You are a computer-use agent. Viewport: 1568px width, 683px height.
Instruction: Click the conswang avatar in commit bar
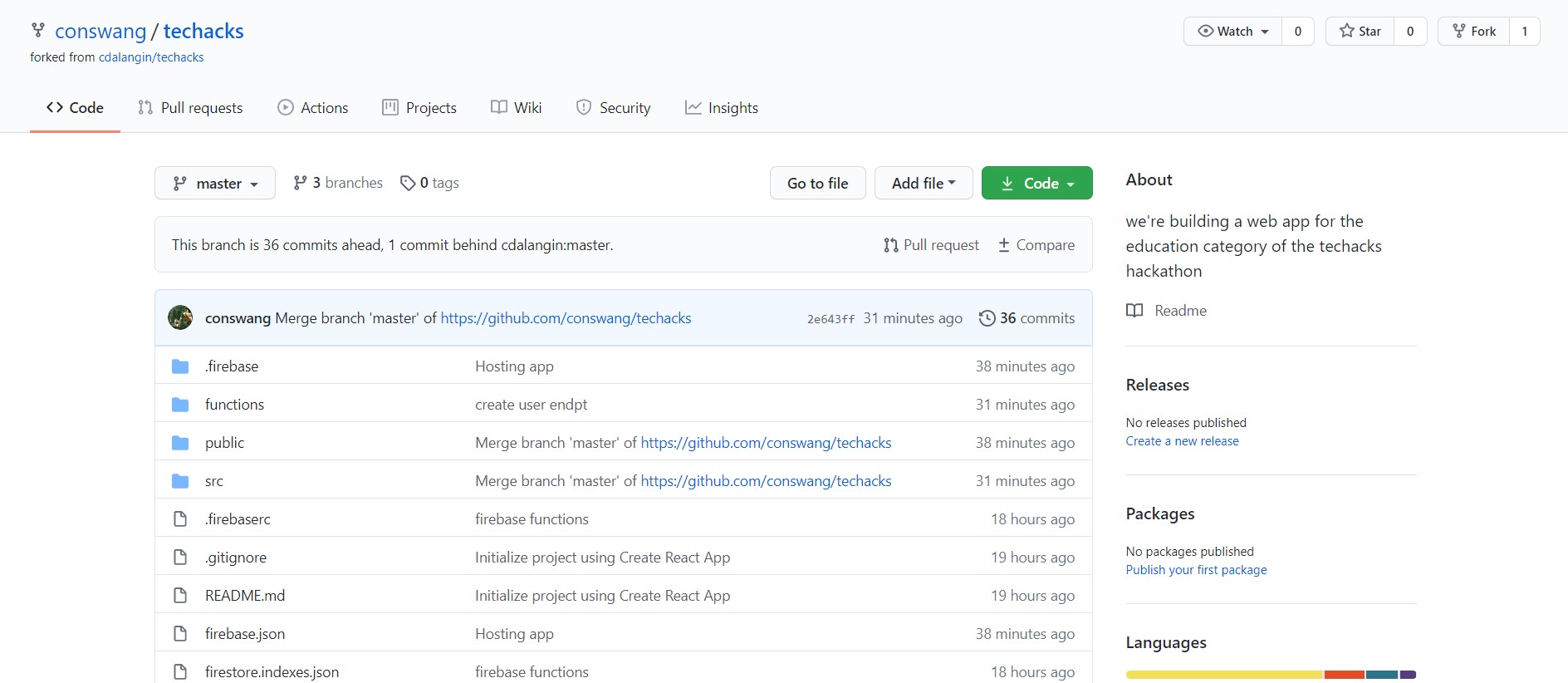(180, 317)
